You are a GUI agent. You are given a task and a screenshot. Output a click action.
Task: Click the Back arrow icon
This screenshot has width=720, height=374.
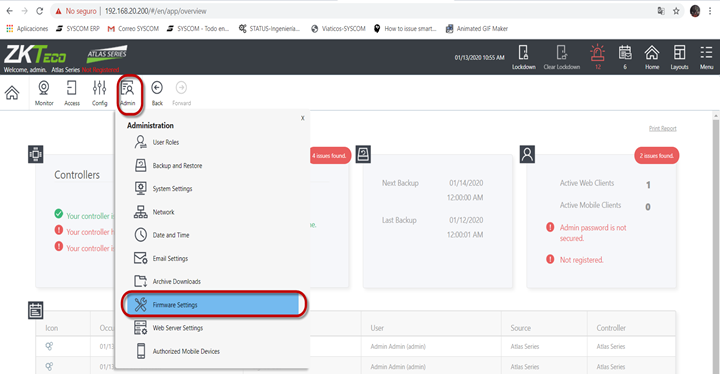[x=157, y=87]
